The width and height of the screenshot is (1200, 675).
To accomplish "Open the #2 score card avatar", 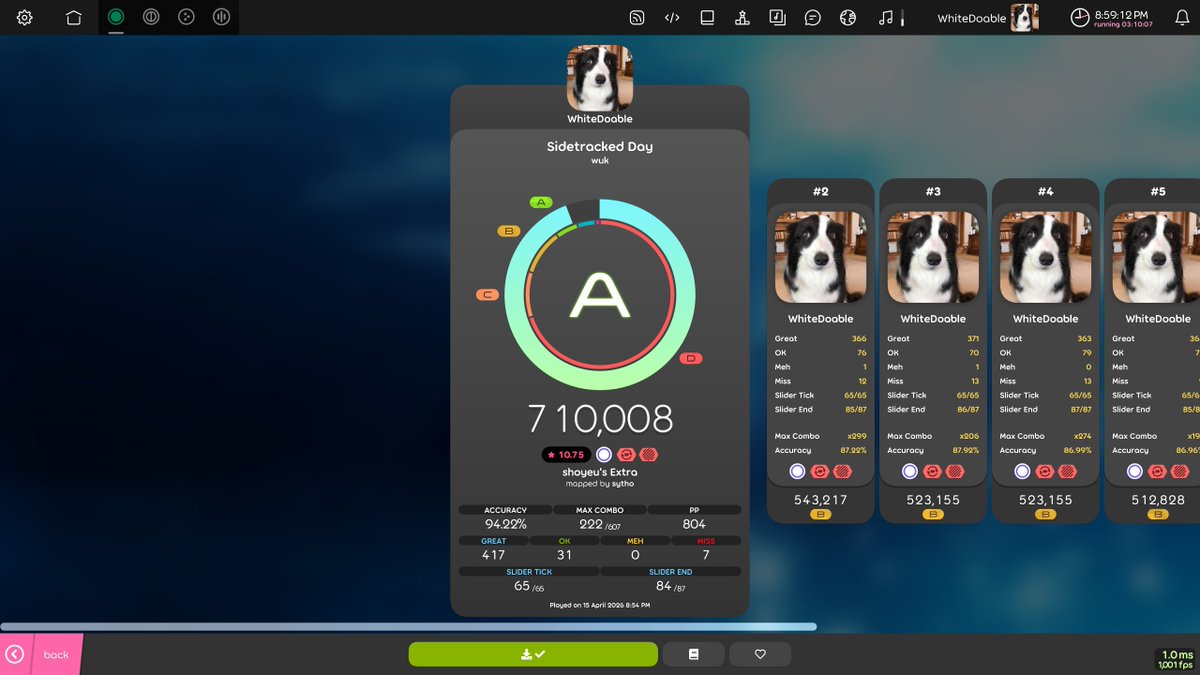I will click(820, 257).
